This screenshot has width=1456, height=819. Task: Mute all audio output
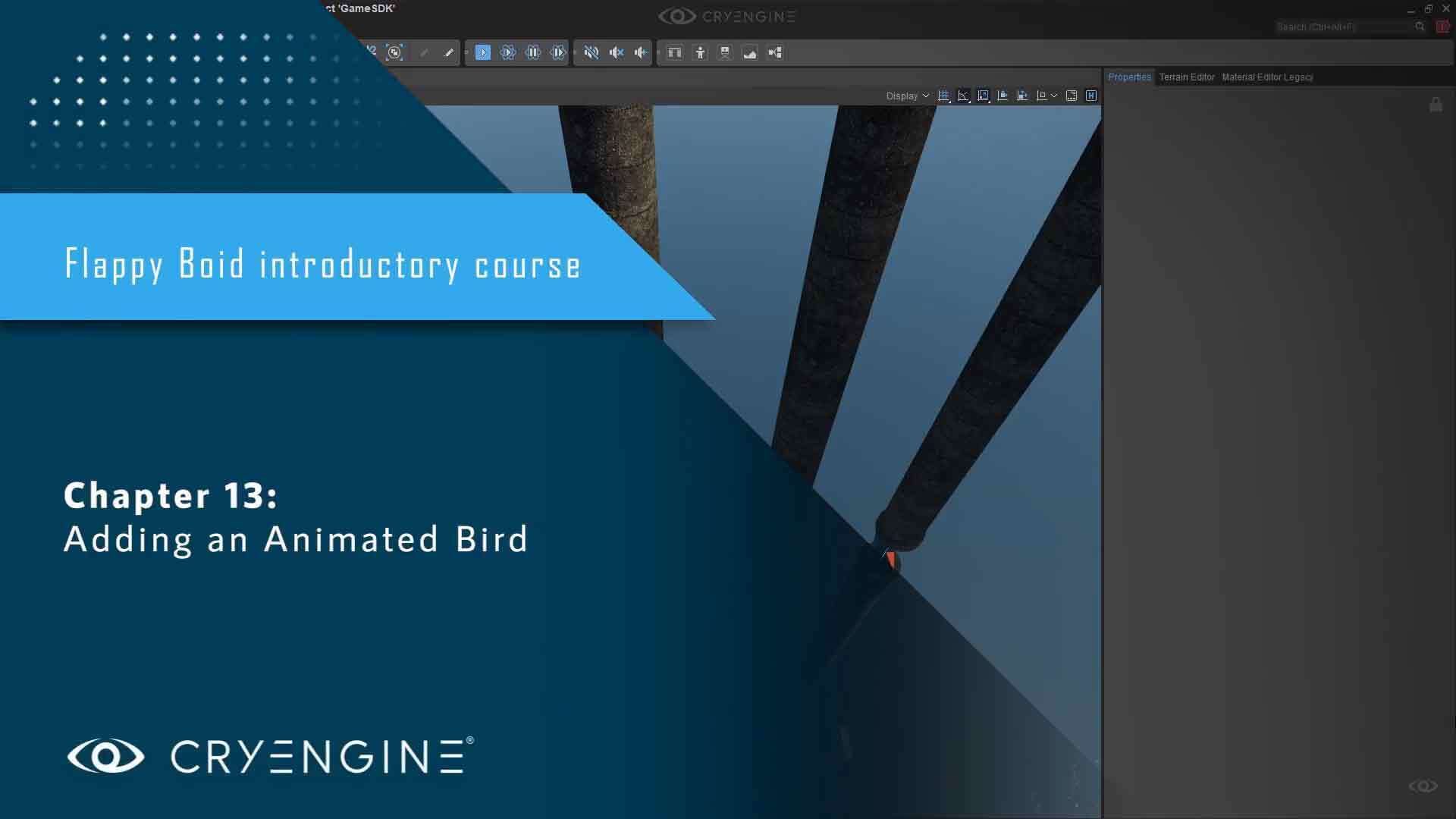pyautogui.click(x=592, y=52)
